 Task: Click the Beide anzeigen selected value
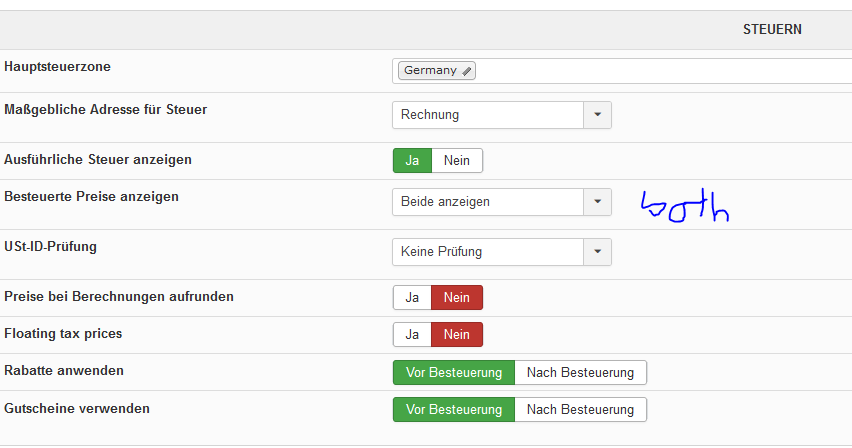point(488,202)
